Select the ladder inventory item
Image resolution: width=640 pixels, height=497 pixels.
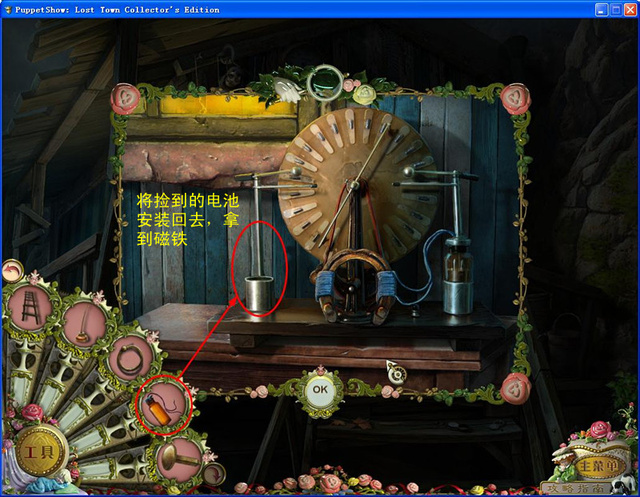(30, 306)
